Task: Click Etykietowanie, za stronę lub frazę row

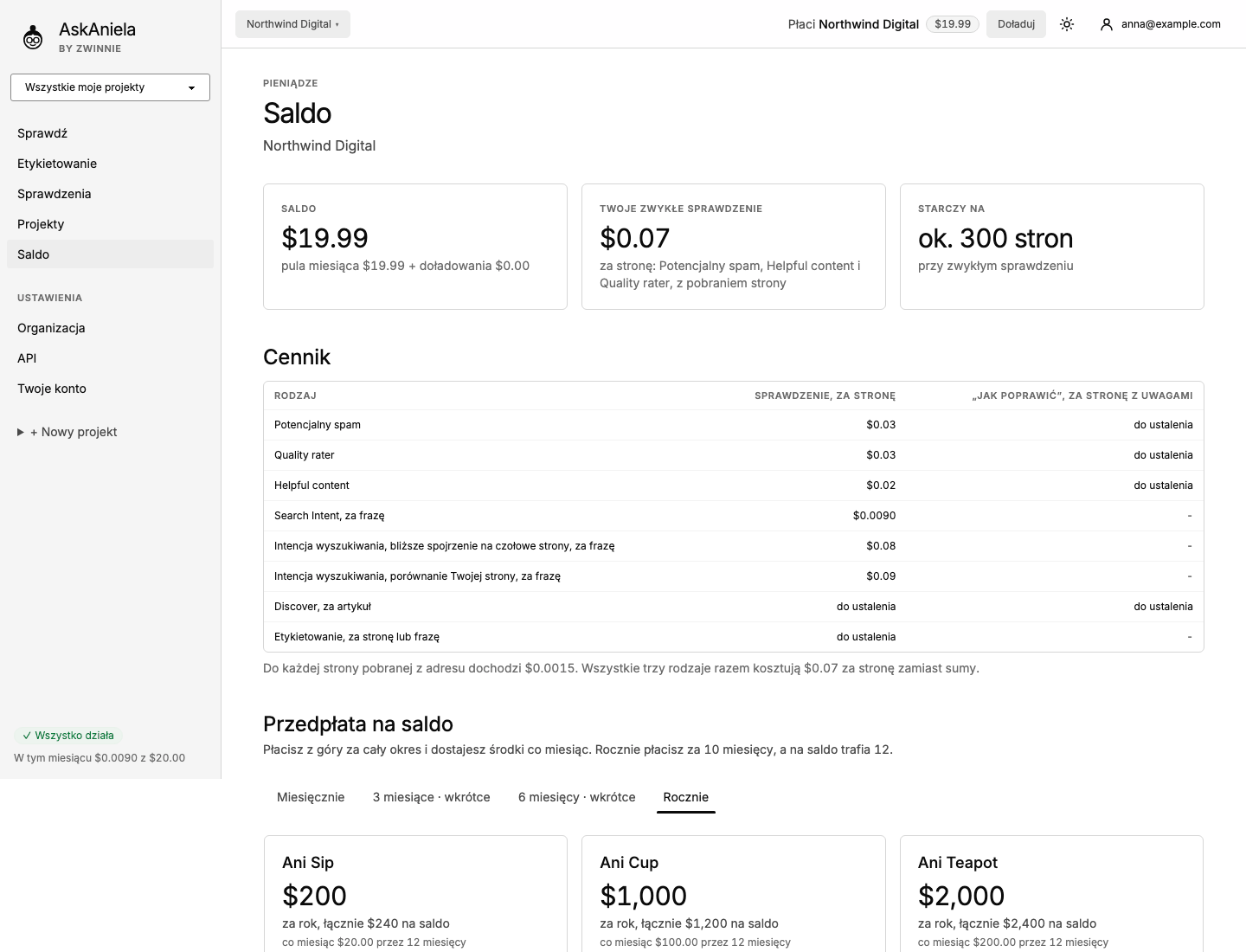Action: 734,637
